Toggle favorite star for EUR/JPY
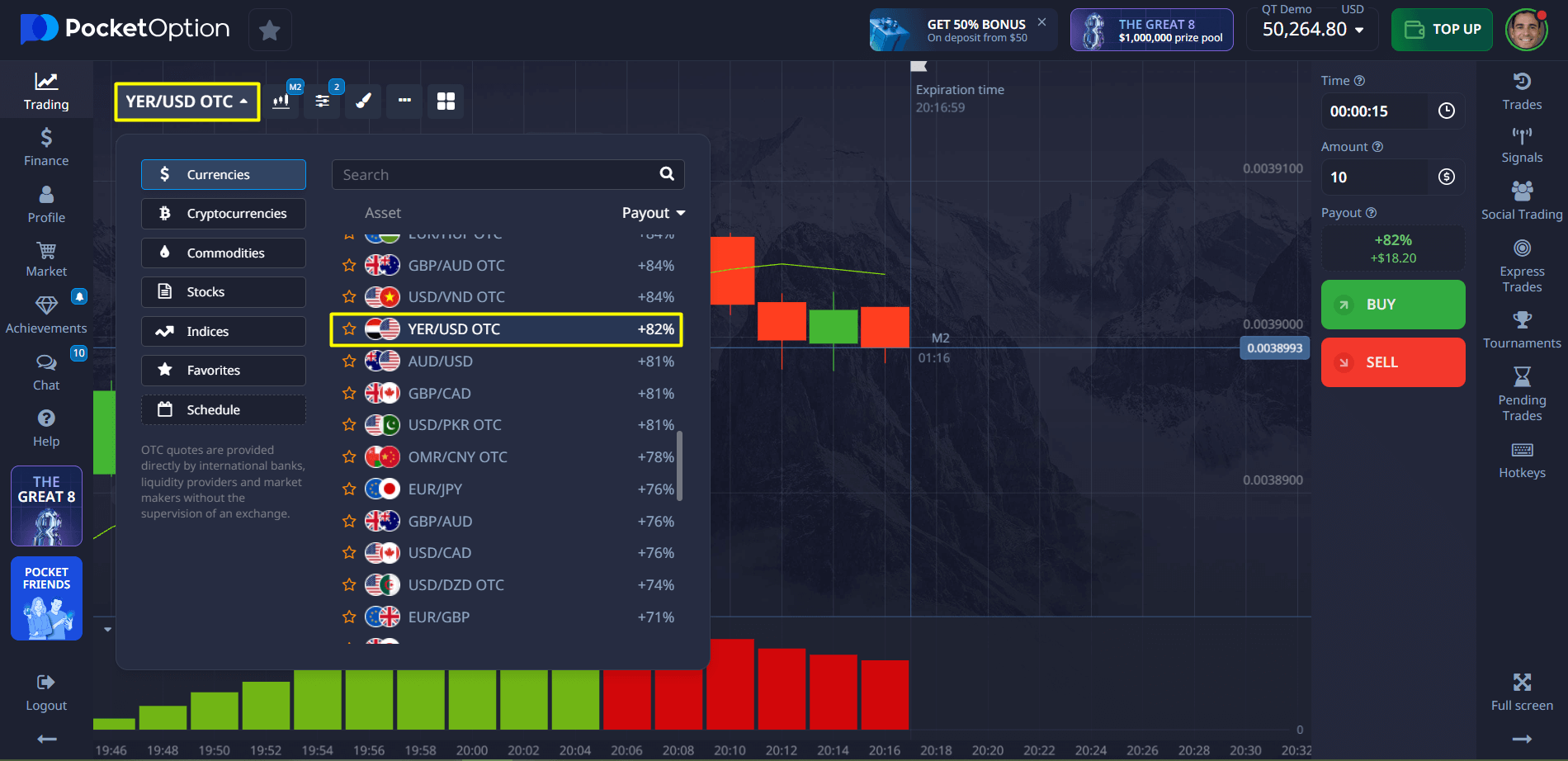Image resolution: width=1568 pixels, height=761 pixels. point(349,489)
